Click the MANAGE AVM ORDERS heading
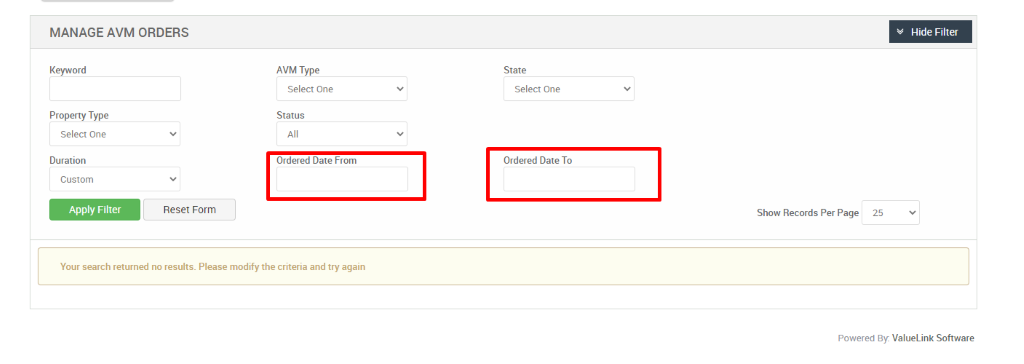Viewport: 1024px width, 364px height. 120,33
